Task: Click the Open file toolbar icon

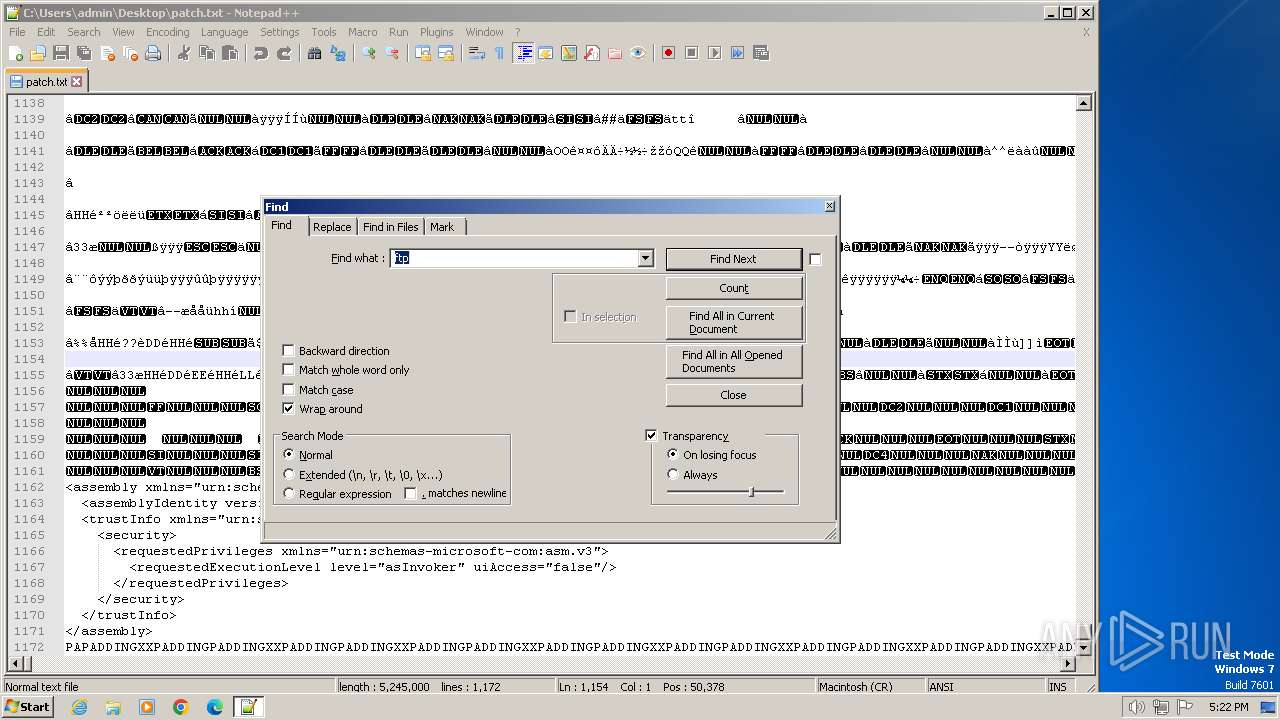Action: (38, 53)
